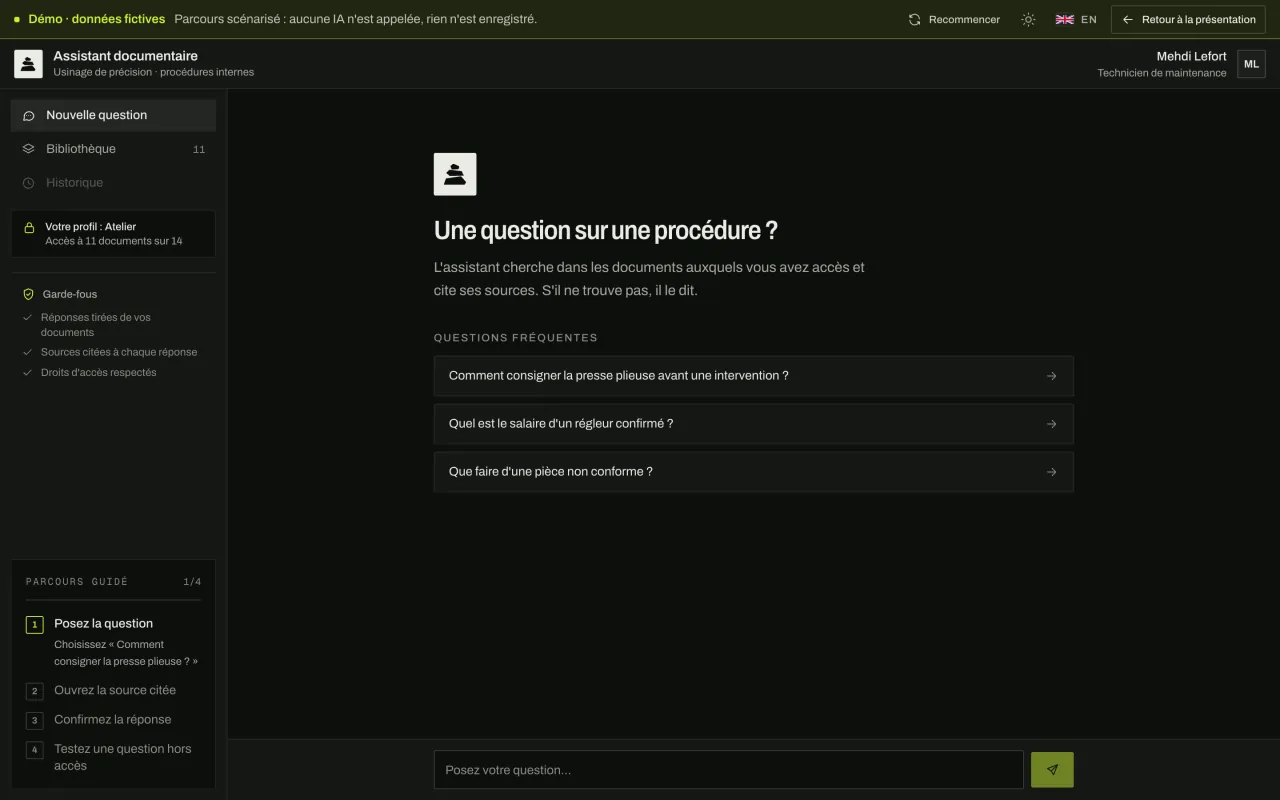Click the lock icon beside Votre profil
1280x800 pixels.
(29, 228)
